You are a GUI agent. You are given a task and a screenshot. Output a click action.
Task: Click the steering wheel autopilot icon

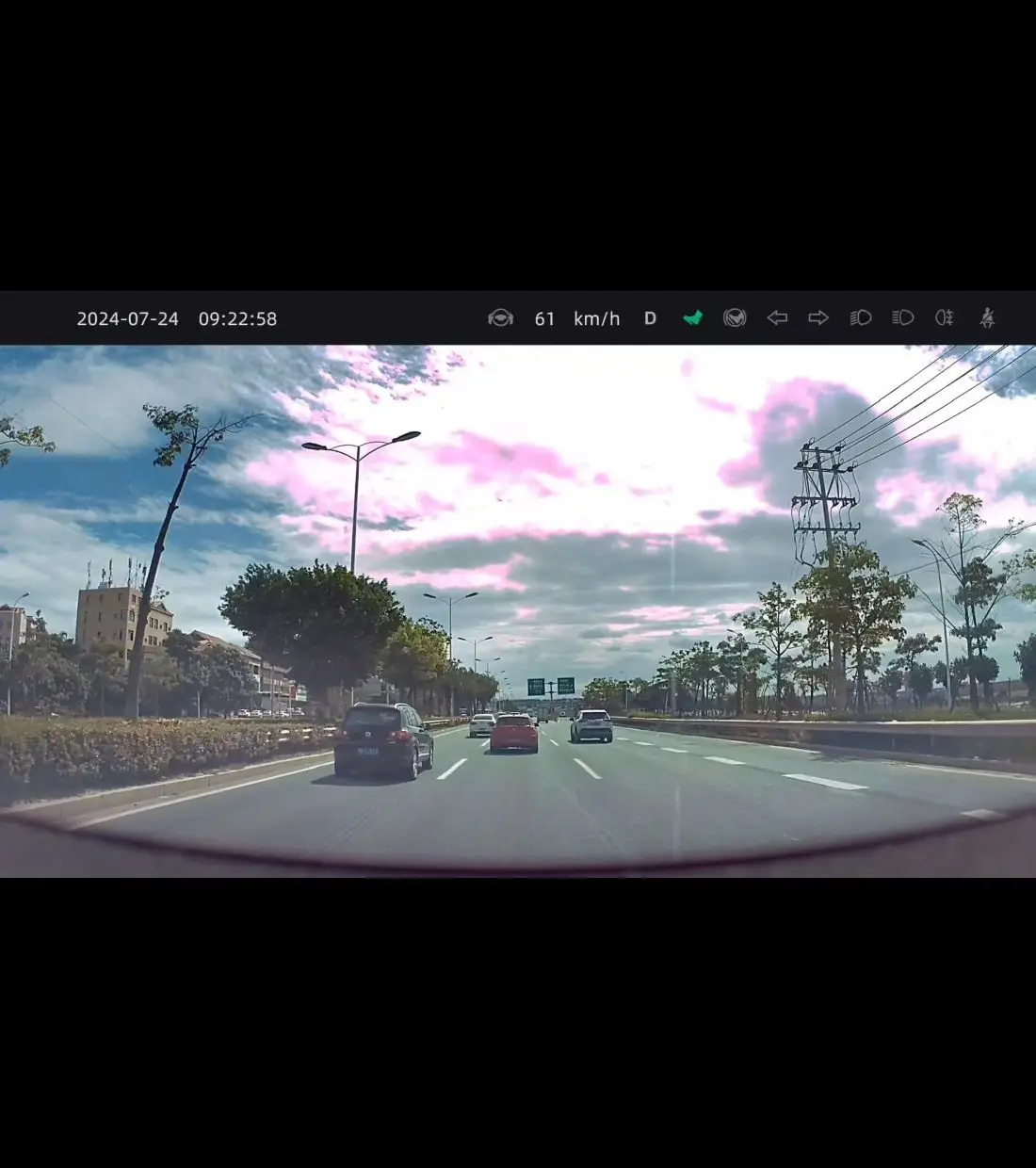(500, 318)
